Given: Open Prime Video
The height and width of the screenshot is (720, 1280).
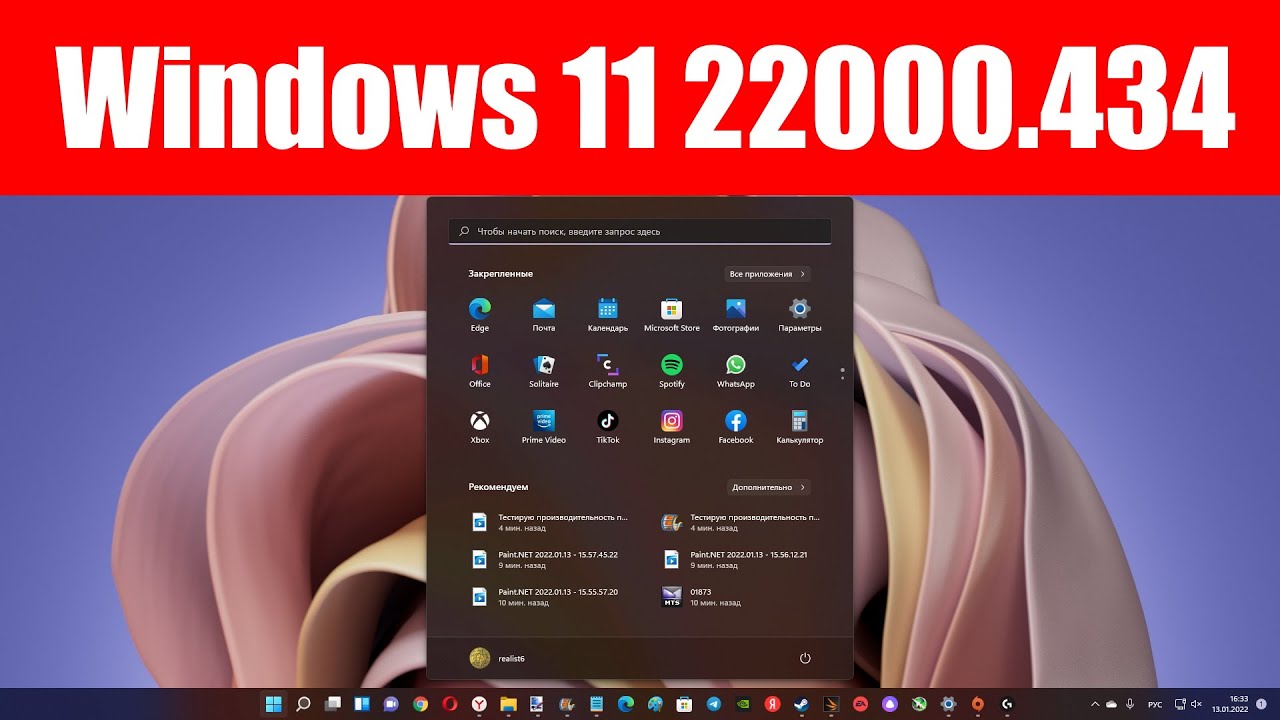Looking at the screenshot, I should 544,426.
